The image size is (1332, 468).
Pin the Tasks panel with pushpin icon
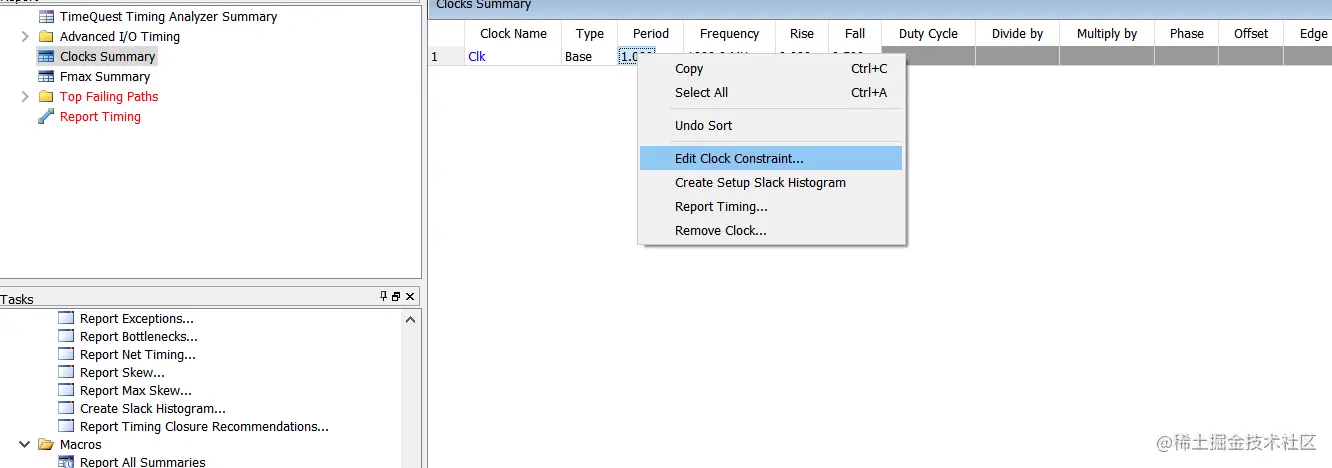[384, 297]
